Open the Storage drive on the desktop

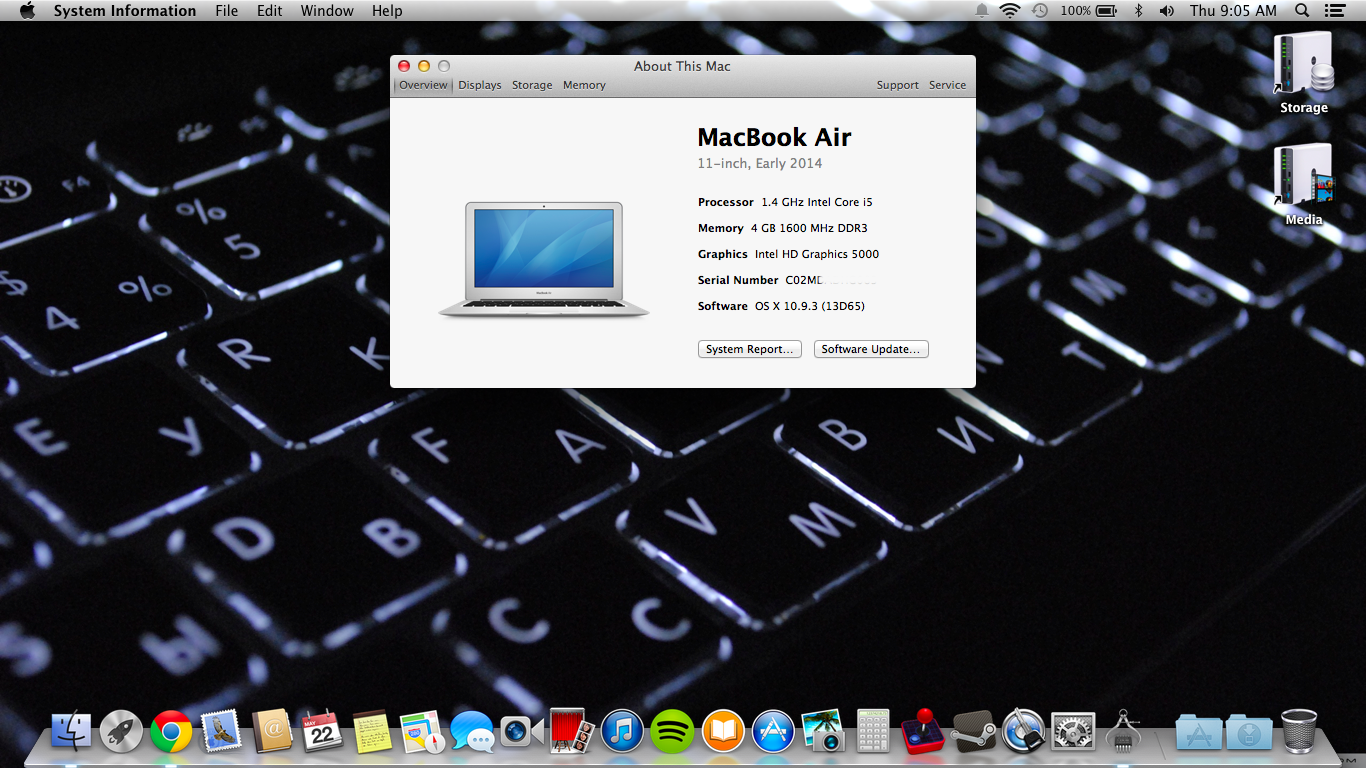[1304, 72]
